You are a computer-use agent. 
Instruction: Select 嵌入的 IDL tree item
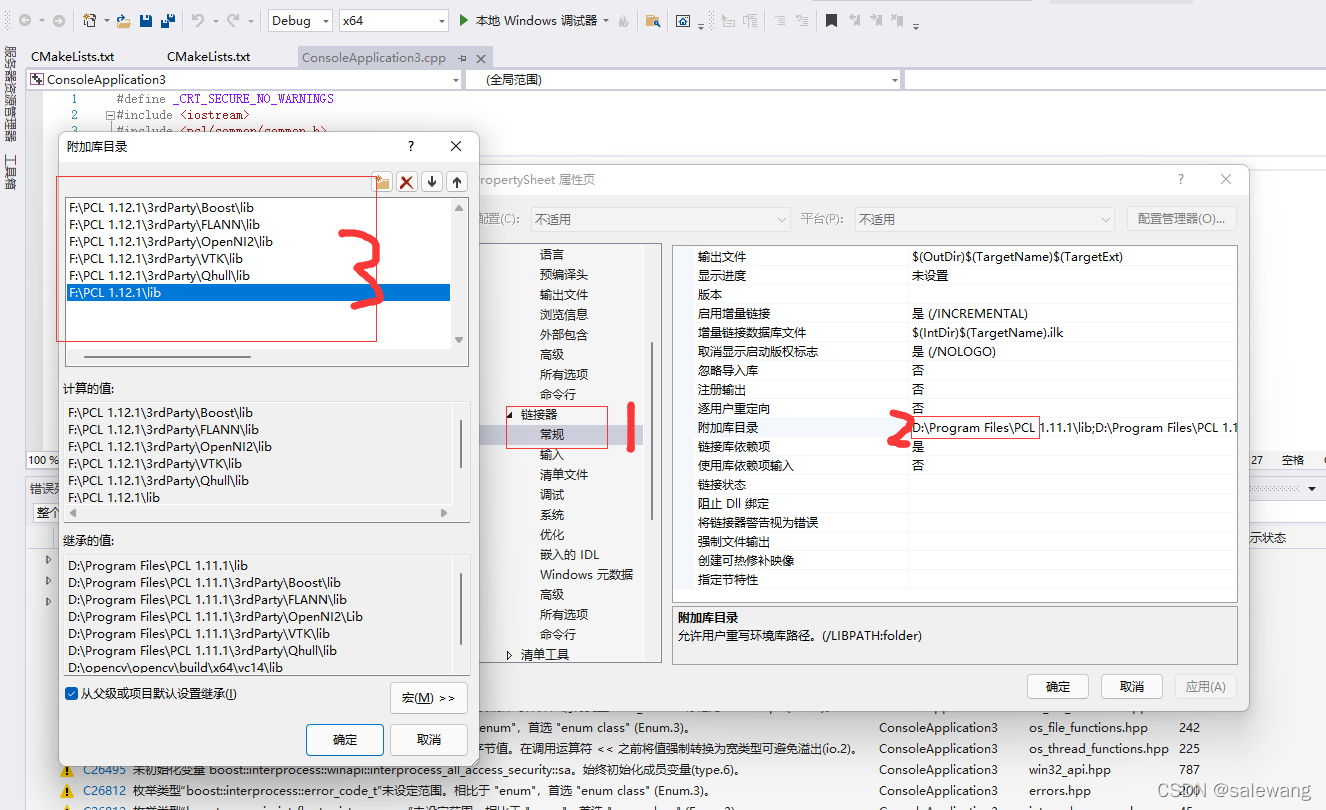pyautogui.click(x=569, y=554)
